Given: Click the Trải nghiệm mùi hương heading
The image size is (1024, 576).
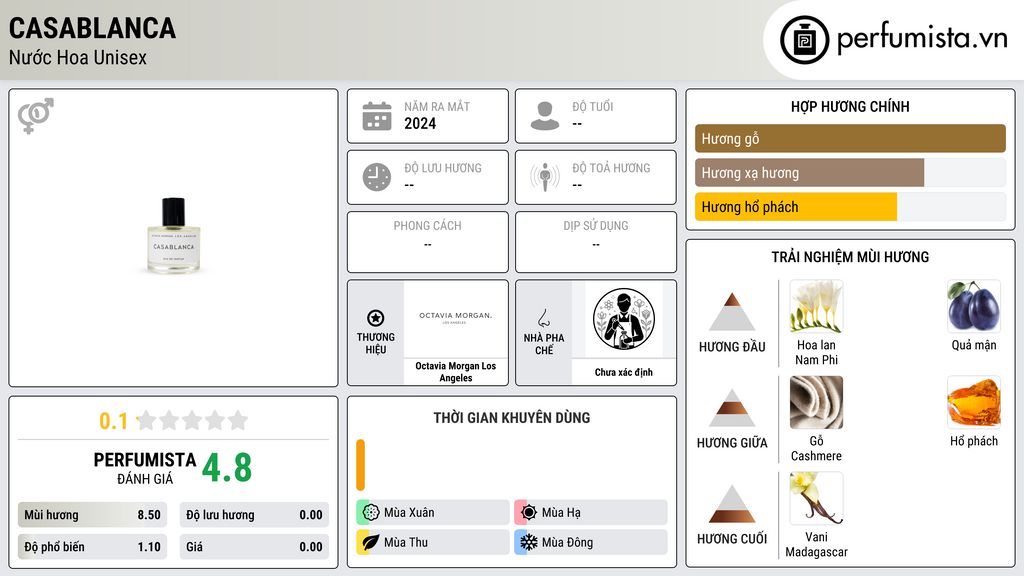Looking at the screenshot, I should pyautogui.click(x=850, y=257).
